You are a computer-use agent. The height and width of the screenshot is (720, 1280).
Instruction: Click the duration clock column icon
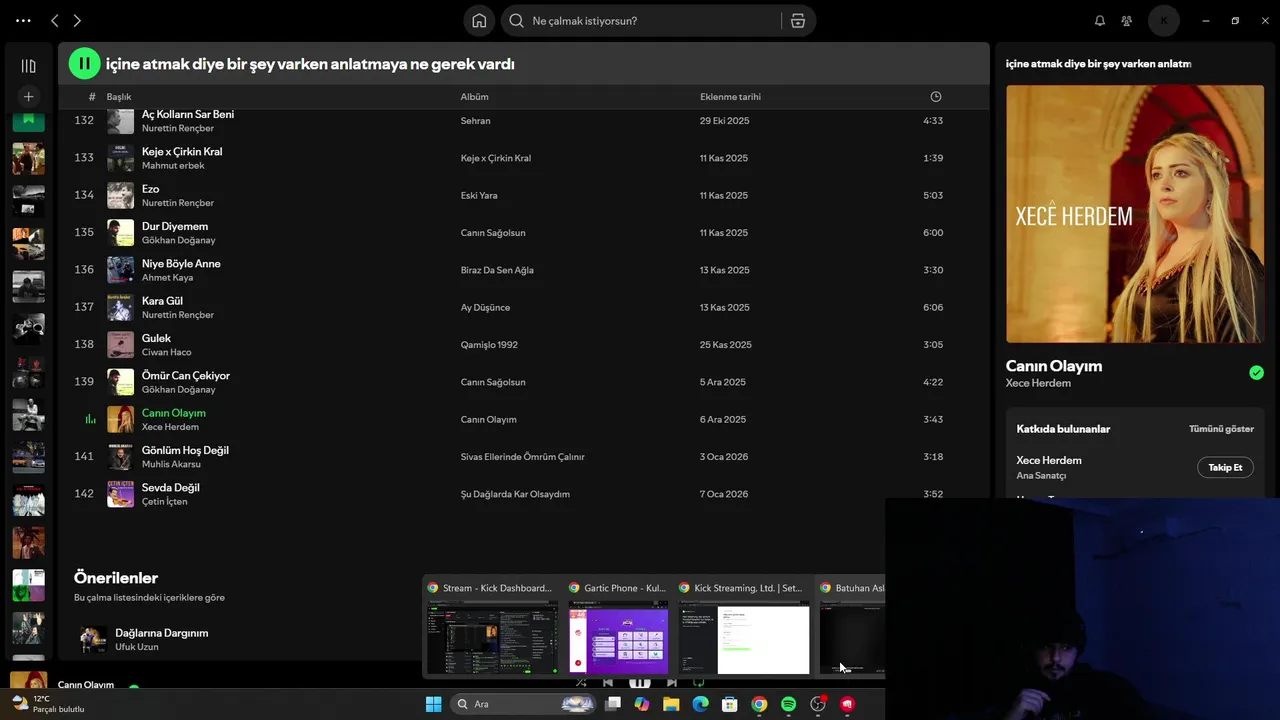click(936, 97)
